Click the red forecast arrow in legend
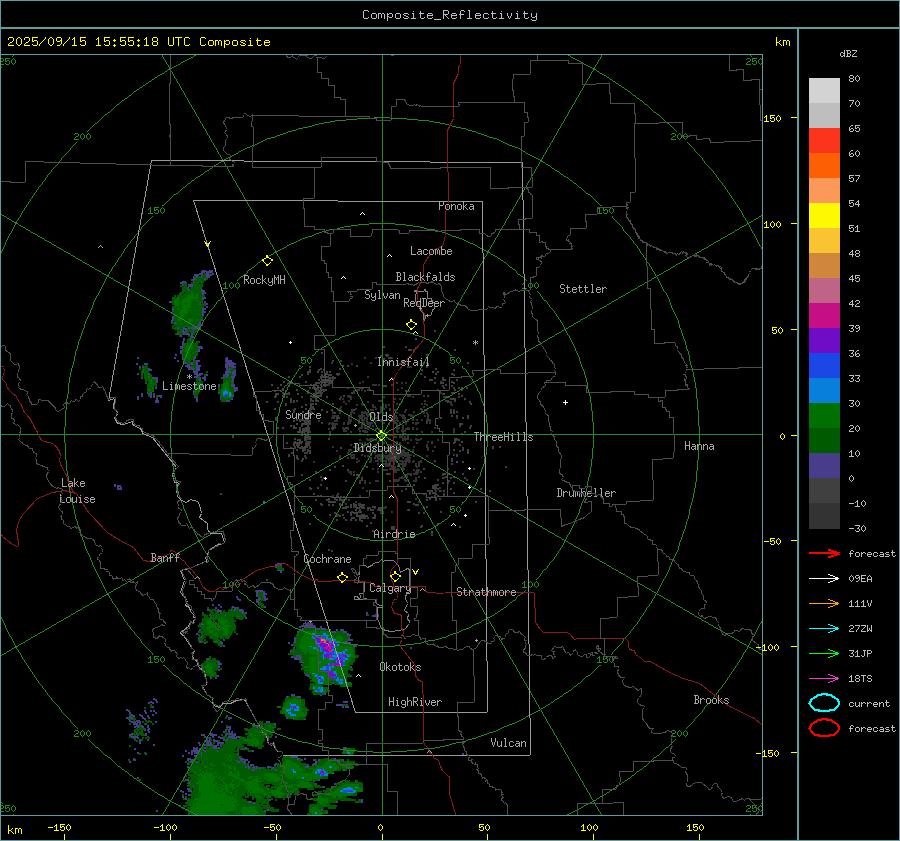The height and width of the screenshot is (841, 900). coord(824,553)
